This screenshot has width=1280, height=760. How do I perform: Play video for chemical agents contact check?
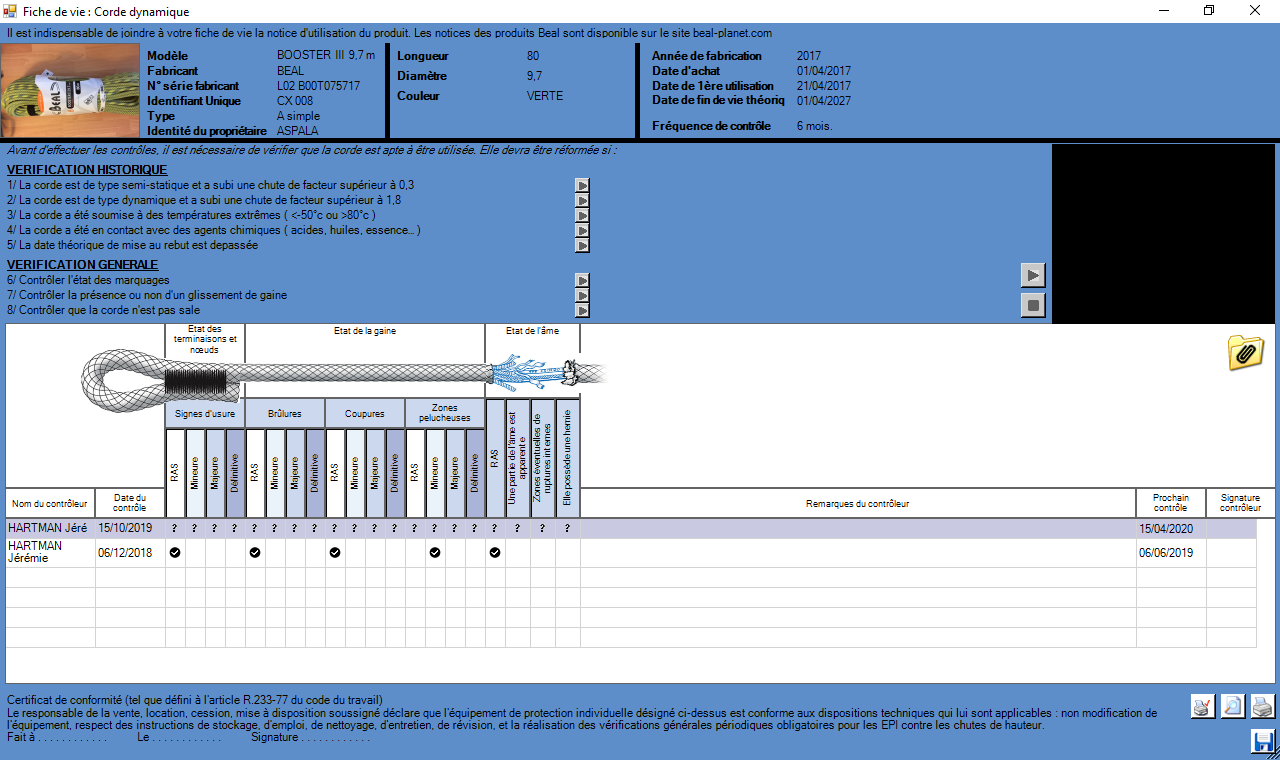[582, 230]
